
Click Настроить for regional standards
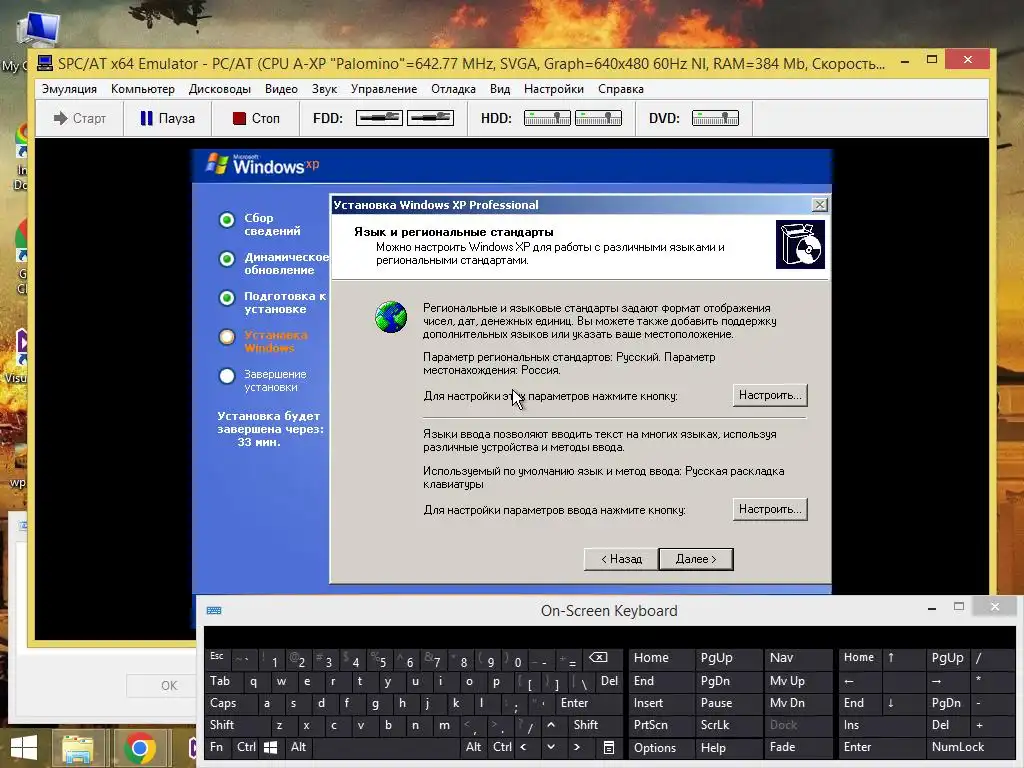(770, 395)
